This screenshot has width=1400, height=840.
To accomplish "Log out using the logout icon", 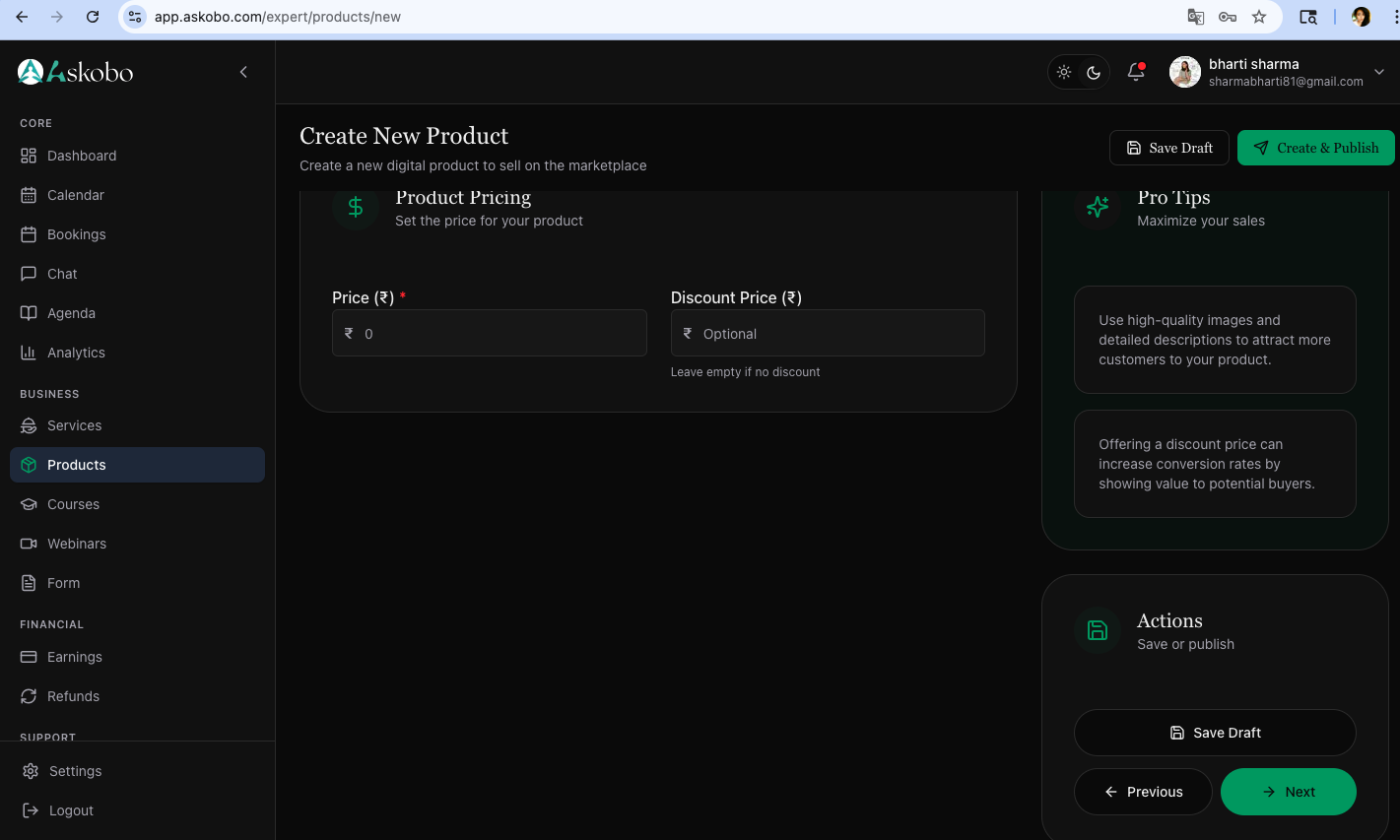I will [x=29, y=810].
